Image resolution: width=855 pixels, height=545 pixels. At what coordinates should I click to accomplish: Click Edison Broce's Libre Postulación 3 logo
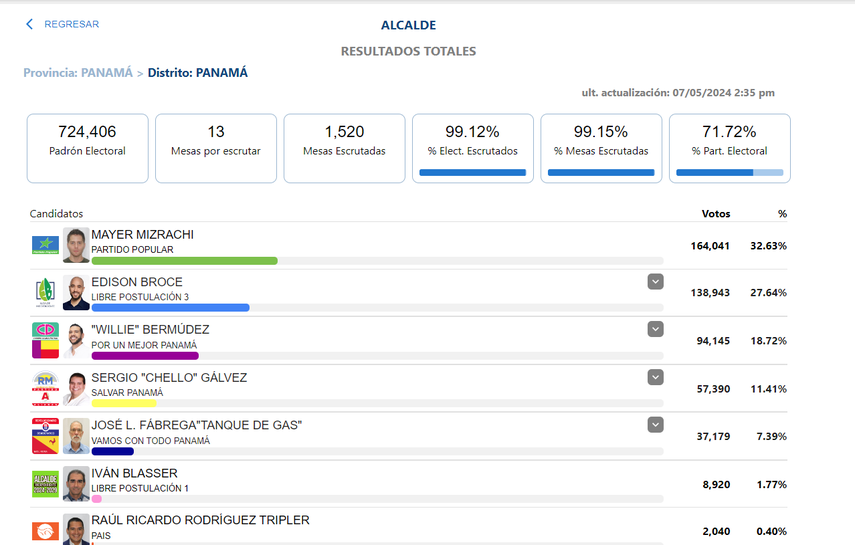(x=45, y=292)
